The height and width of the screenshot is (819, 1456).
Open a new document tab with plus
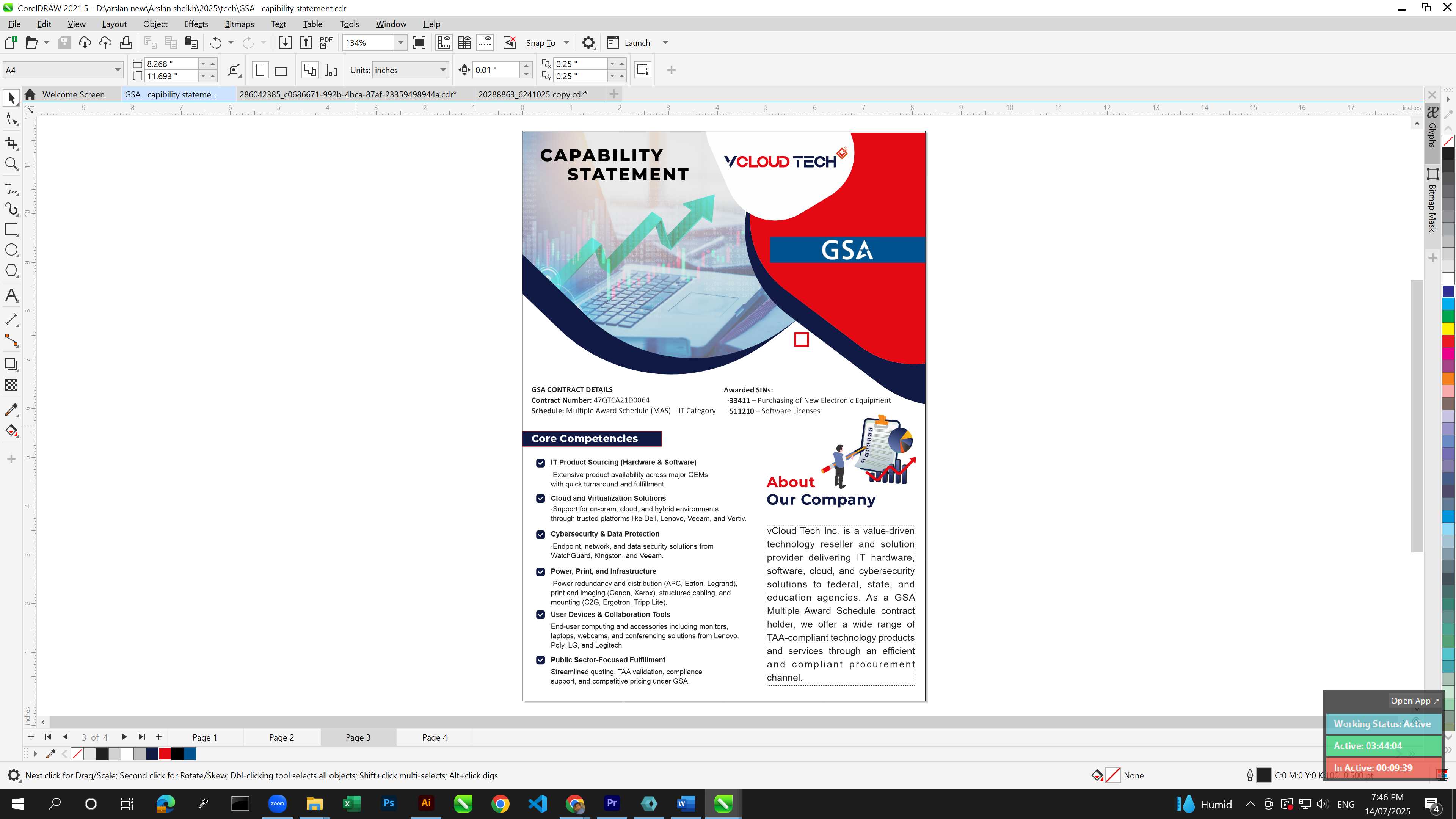point(614,94)
